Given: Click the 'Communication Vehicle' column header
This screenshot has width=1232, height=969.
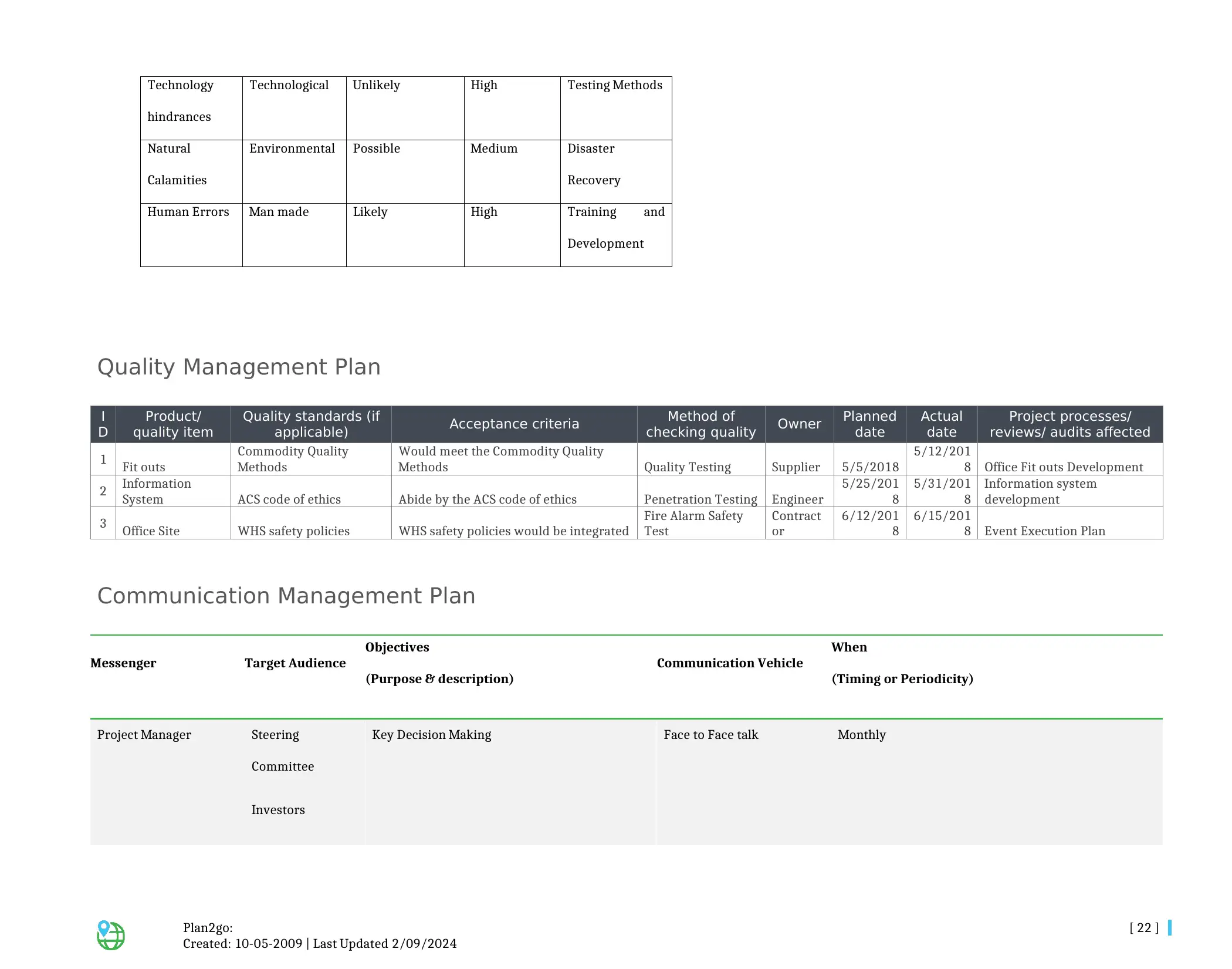Looking at the screenshot, I should [730, 663].
